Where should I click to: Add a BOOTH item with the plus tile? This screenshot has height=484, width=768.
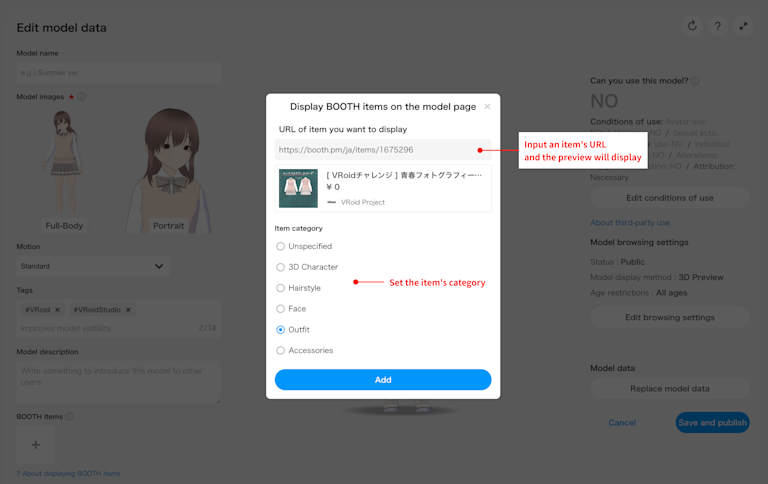(36, 445)
